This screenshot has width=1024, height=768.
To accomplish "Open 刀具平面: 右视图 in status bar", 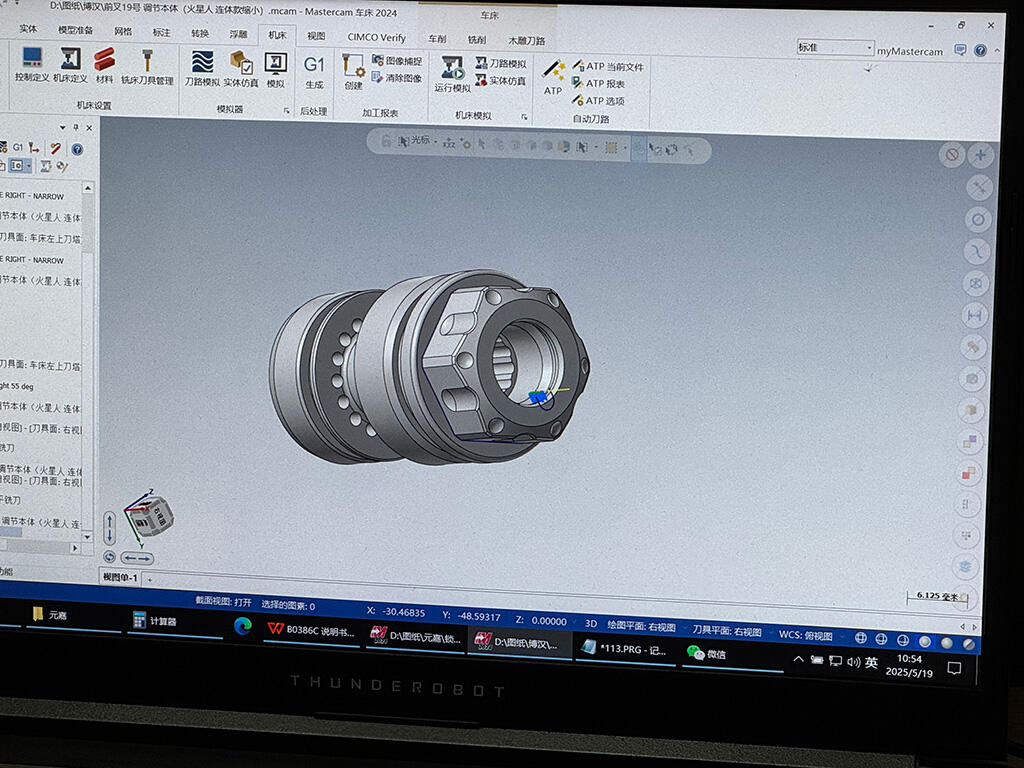I will 726,631.
